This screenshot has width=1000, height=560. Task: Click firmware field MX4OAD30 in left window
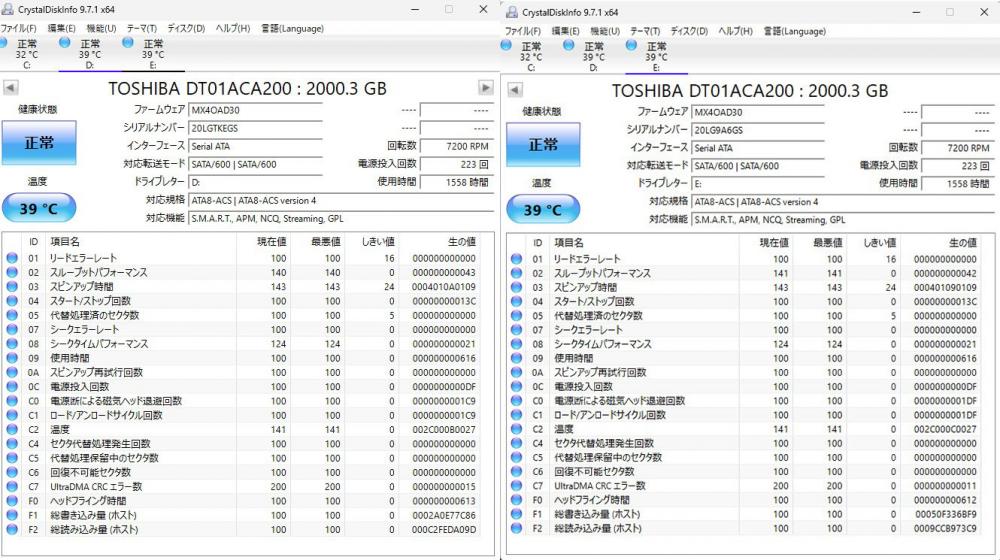pos(255,110)
